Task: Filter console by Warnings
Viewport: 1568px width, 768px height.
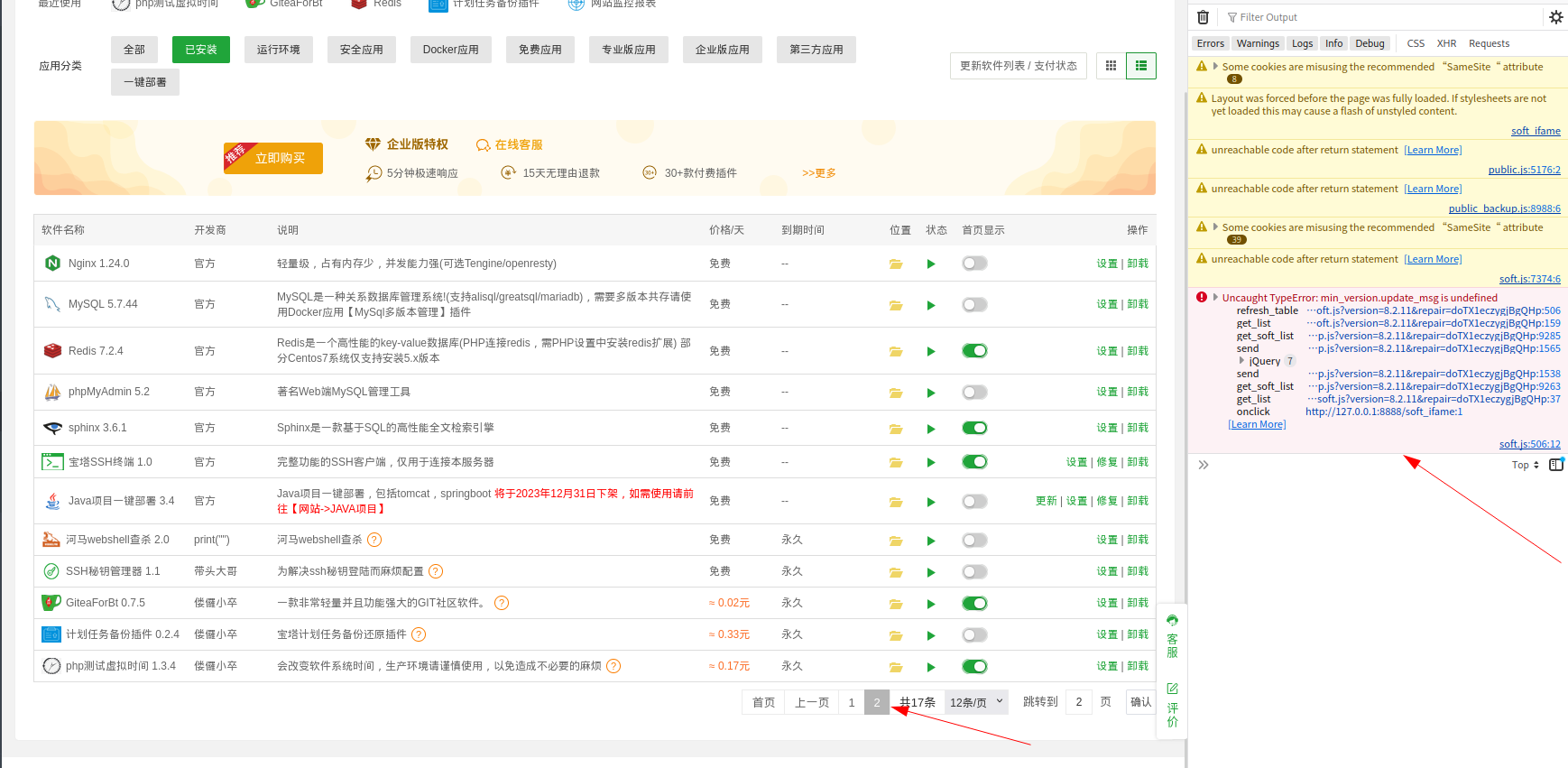Action: [1258, 43]
